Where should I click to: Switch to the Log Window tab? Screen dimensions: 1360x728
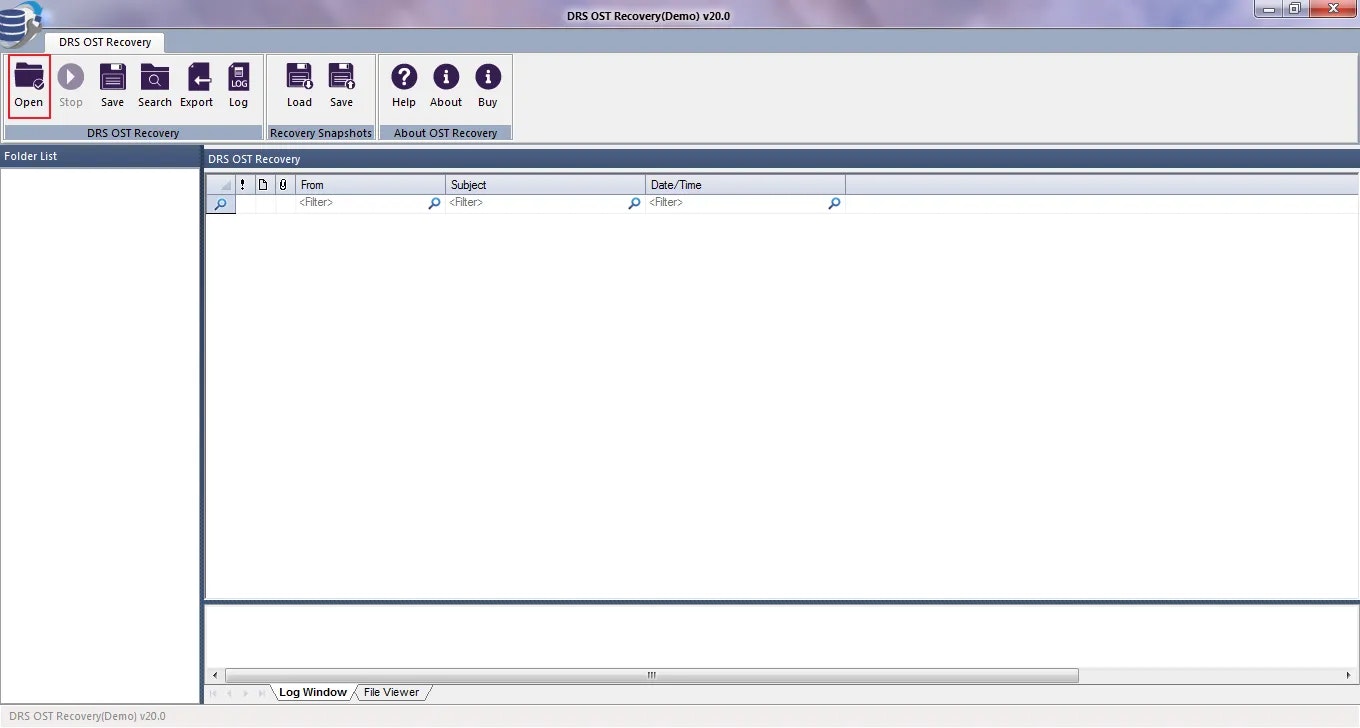(312, 692)
